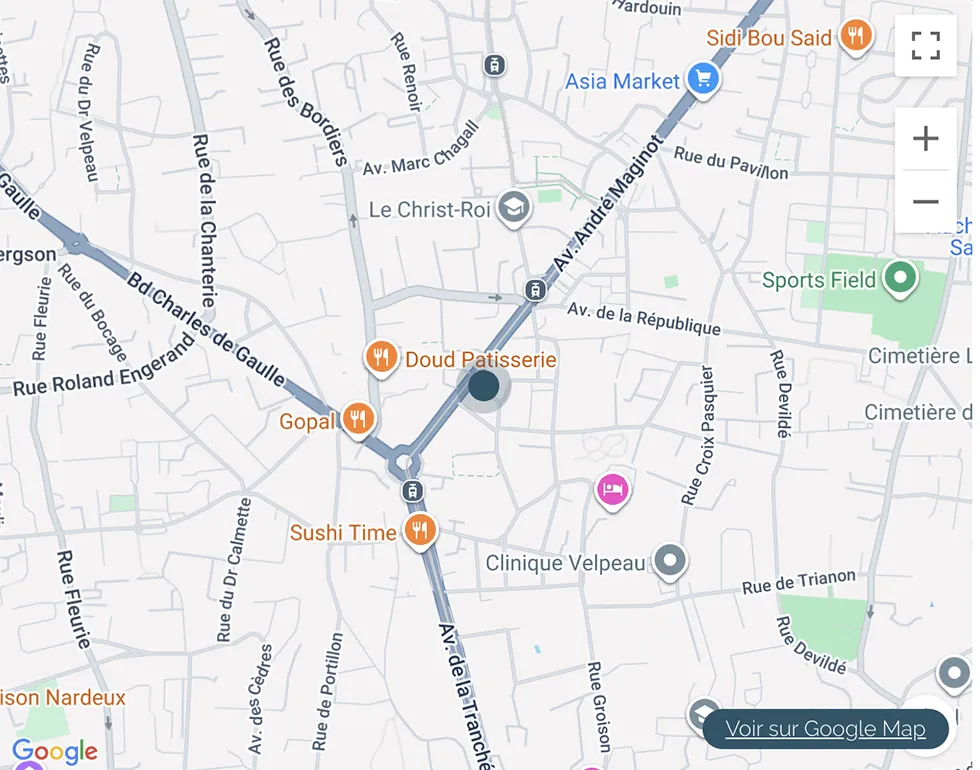Open Le Christ-Roi school marker
This screenshot has width=980, height=770.
click(x=514, y=208)
